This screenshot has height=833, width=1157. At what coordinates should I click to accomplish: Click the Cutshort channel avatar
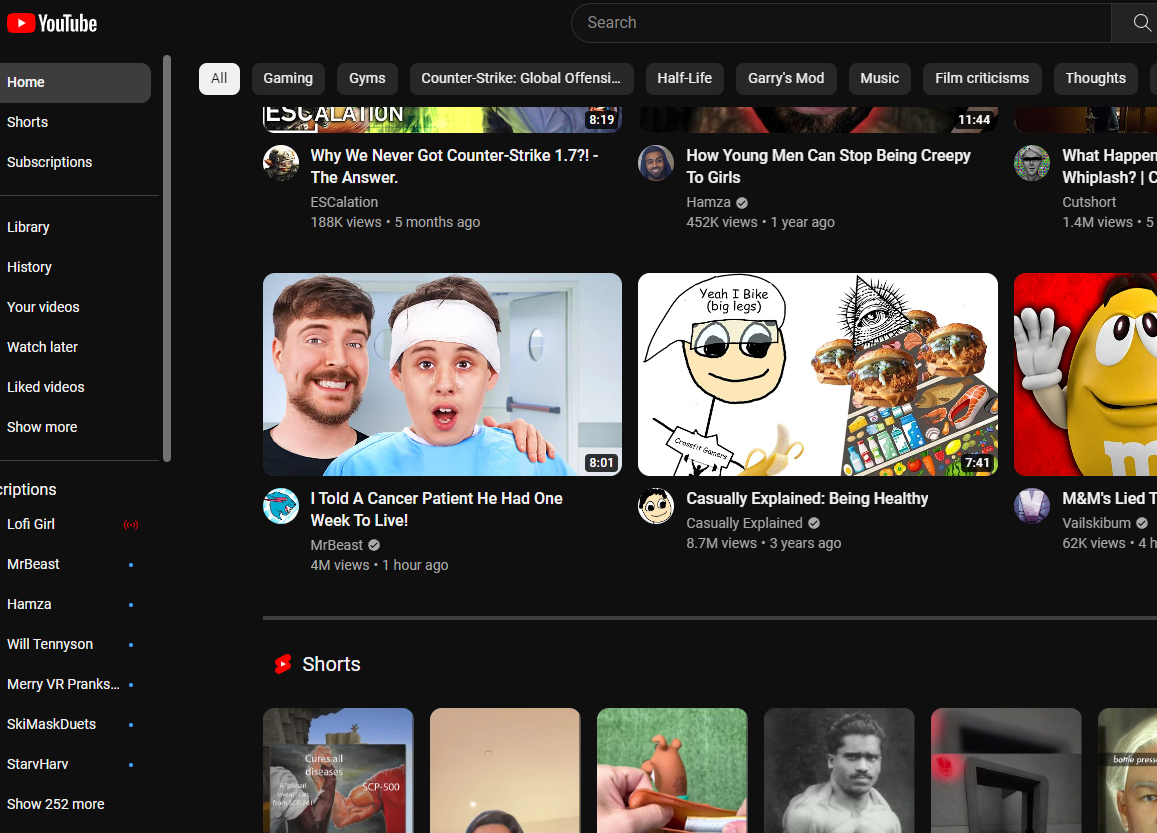pos(1032,163)
